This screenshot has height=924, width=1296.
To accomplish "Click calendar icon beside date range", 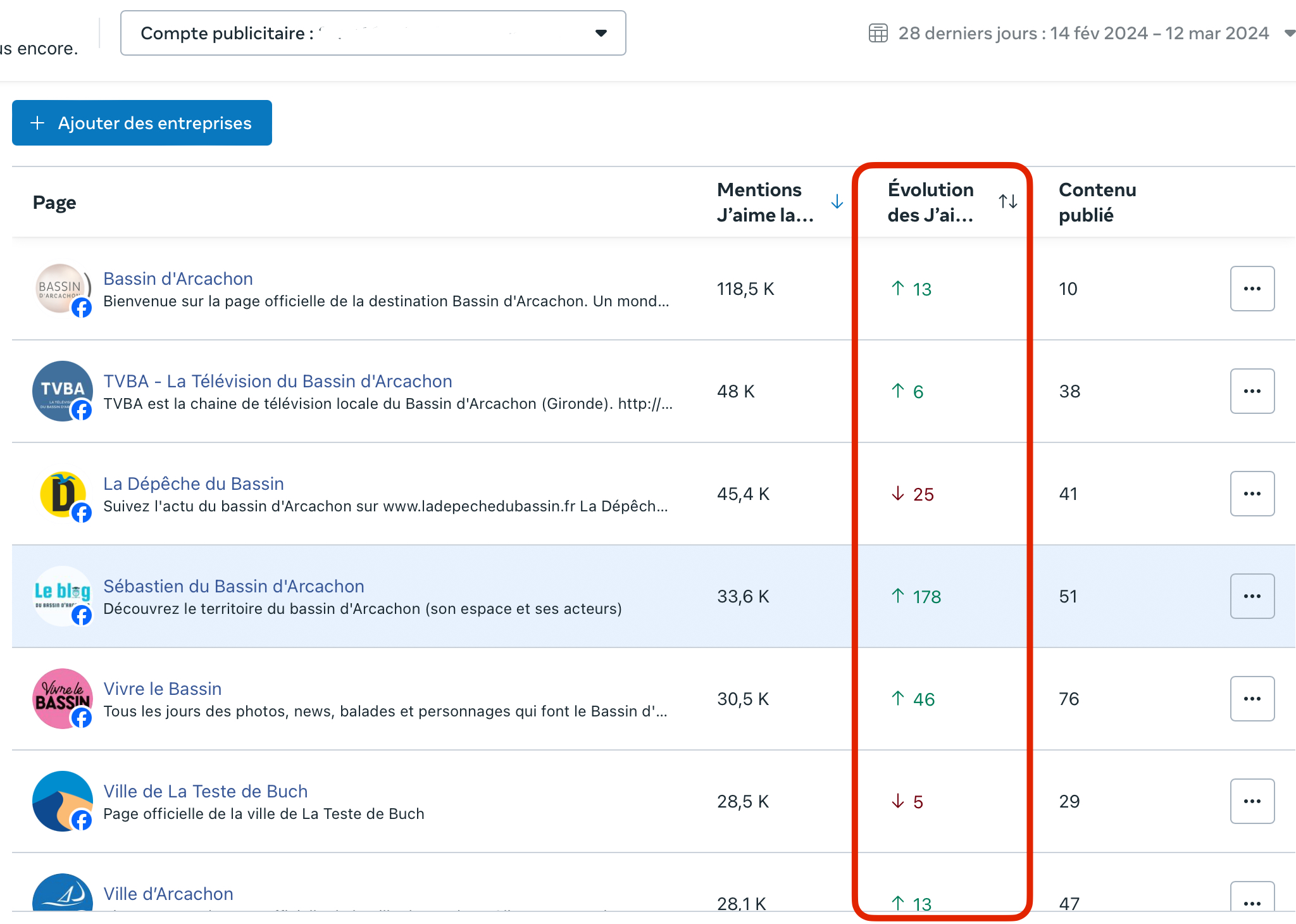I will pyautogui.click(x=878, y=33).
